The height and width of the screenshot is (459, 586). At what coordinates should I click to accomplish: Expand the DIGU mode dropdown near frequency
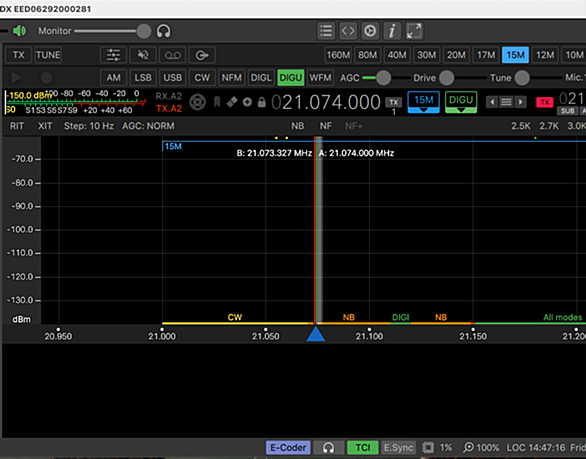(x=461, y=102)
